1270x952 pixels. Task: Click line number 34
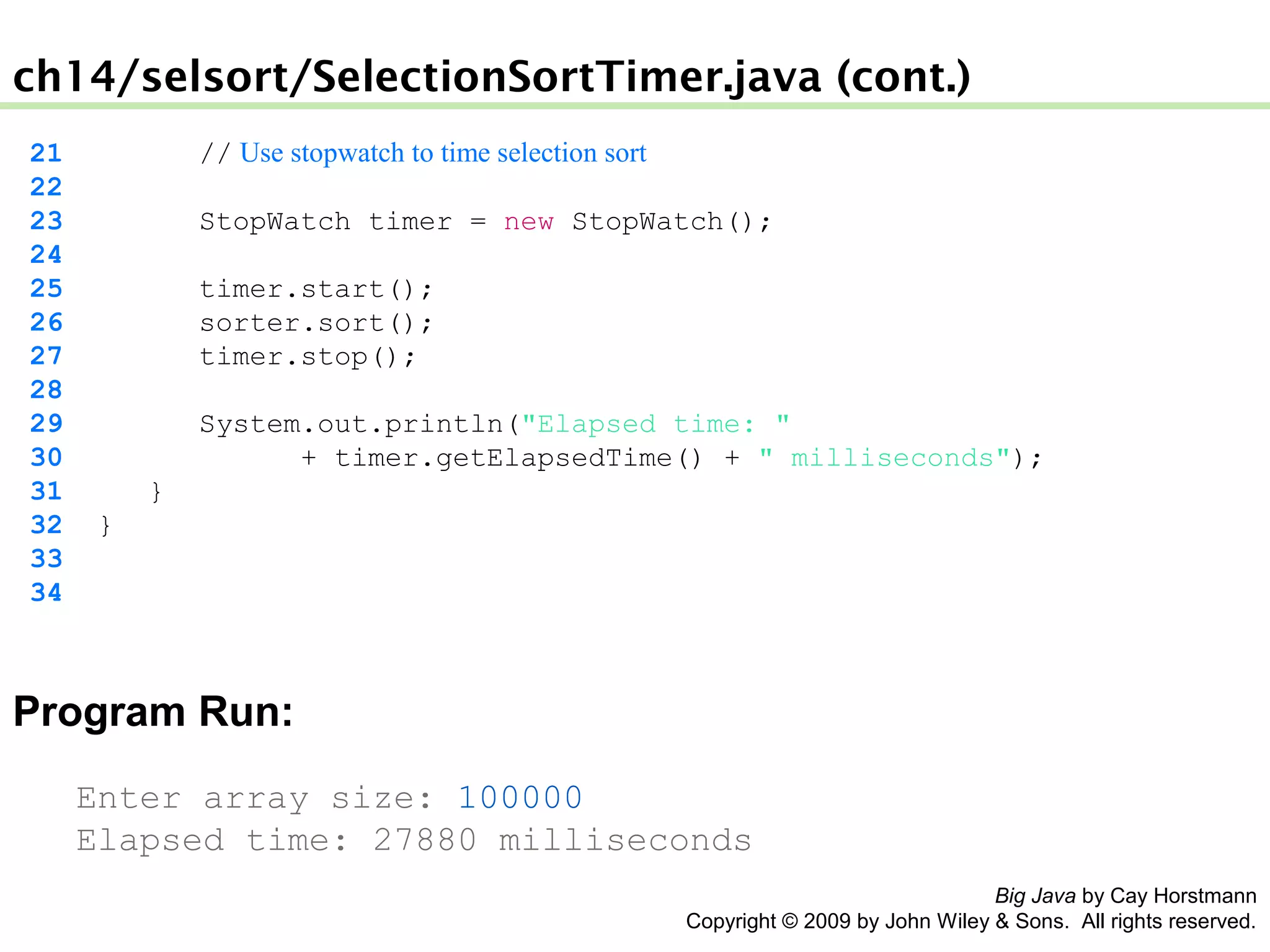[x=46, y=592]
